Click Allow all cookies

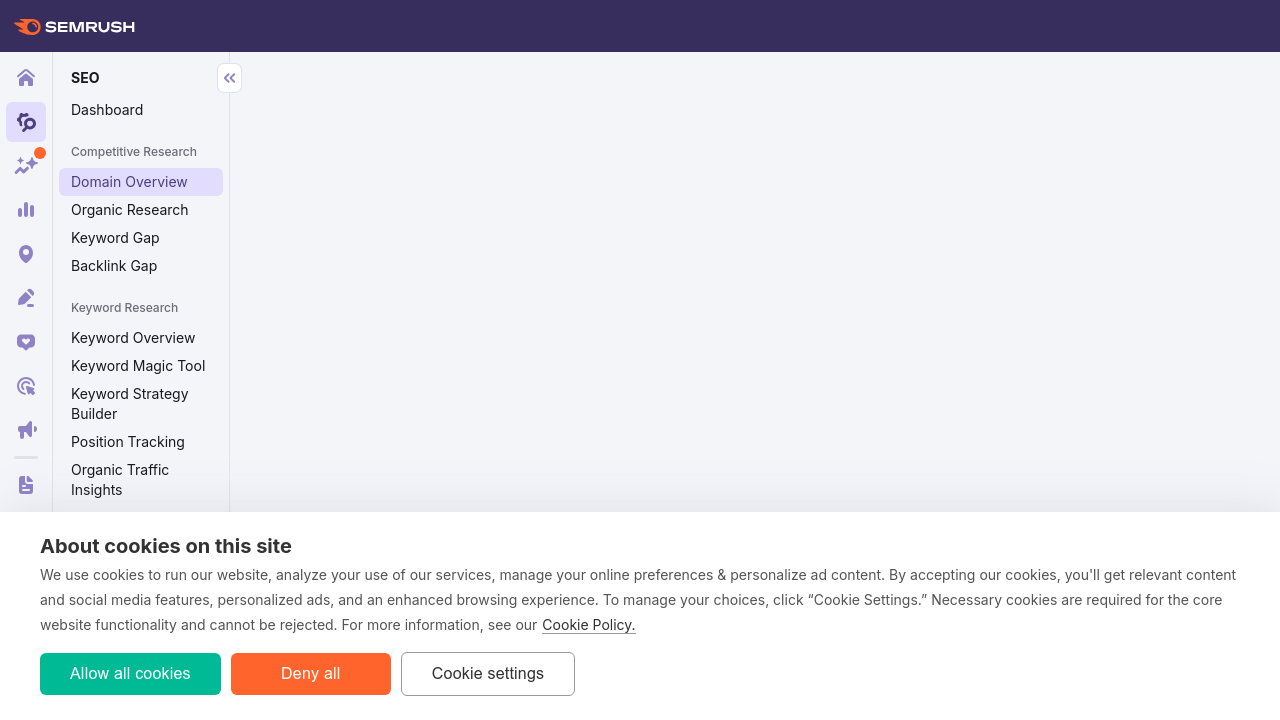click(x=130, y=673)
